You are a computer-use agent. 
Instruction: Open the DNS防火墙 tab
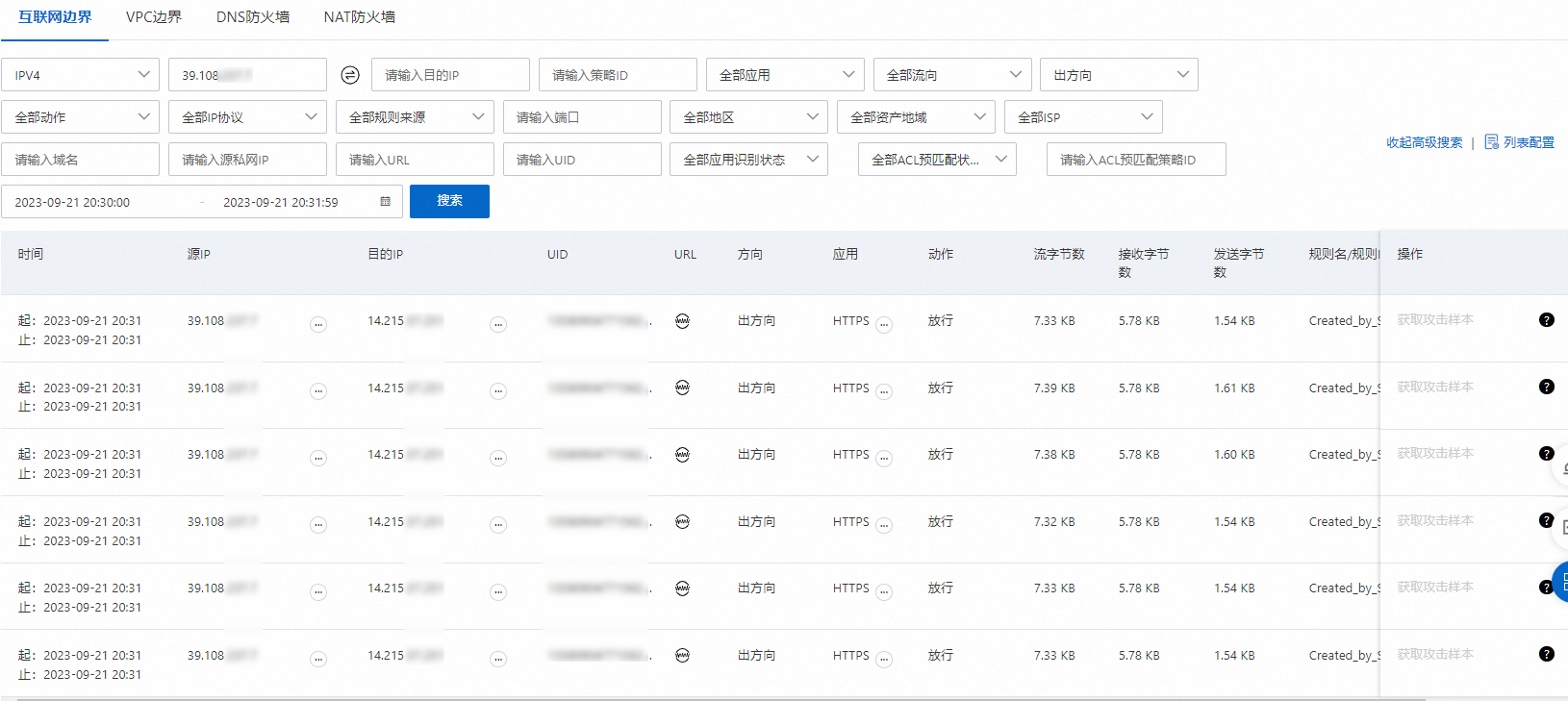[253, 17]
